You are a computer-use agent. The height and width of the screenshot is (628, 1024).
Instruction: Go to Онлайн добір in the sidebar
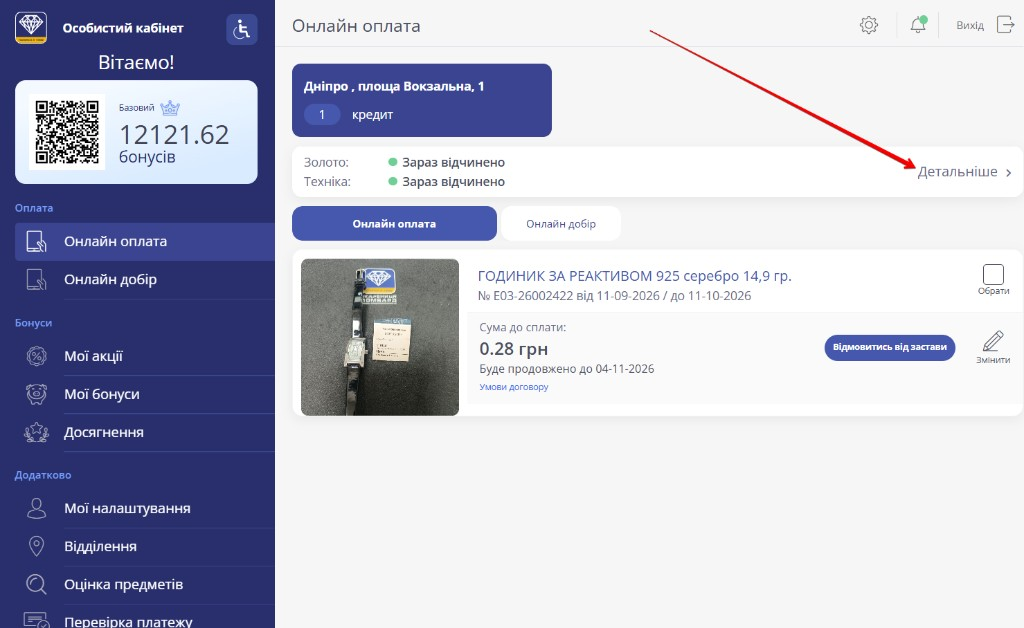pyautogui.click(x=144, y=279)
